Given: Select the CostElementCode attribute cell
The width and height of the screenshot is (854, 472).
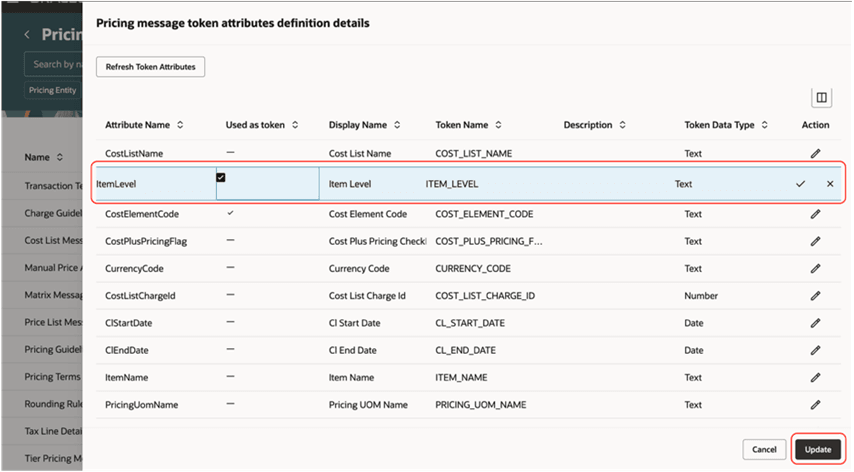Looking at the screenshot, I should (142, 214).
